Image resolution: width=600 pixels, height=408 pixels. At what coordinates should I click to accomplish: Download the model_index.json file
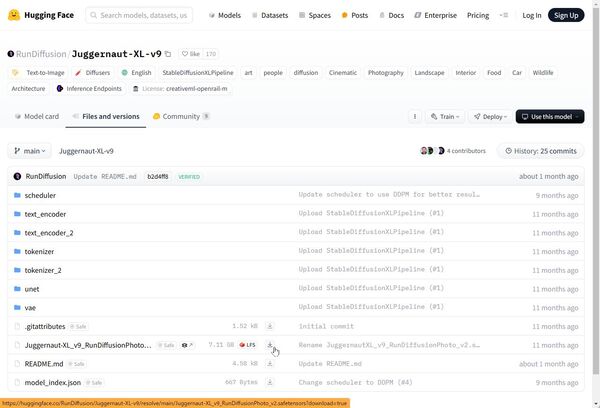coord(270,382)
